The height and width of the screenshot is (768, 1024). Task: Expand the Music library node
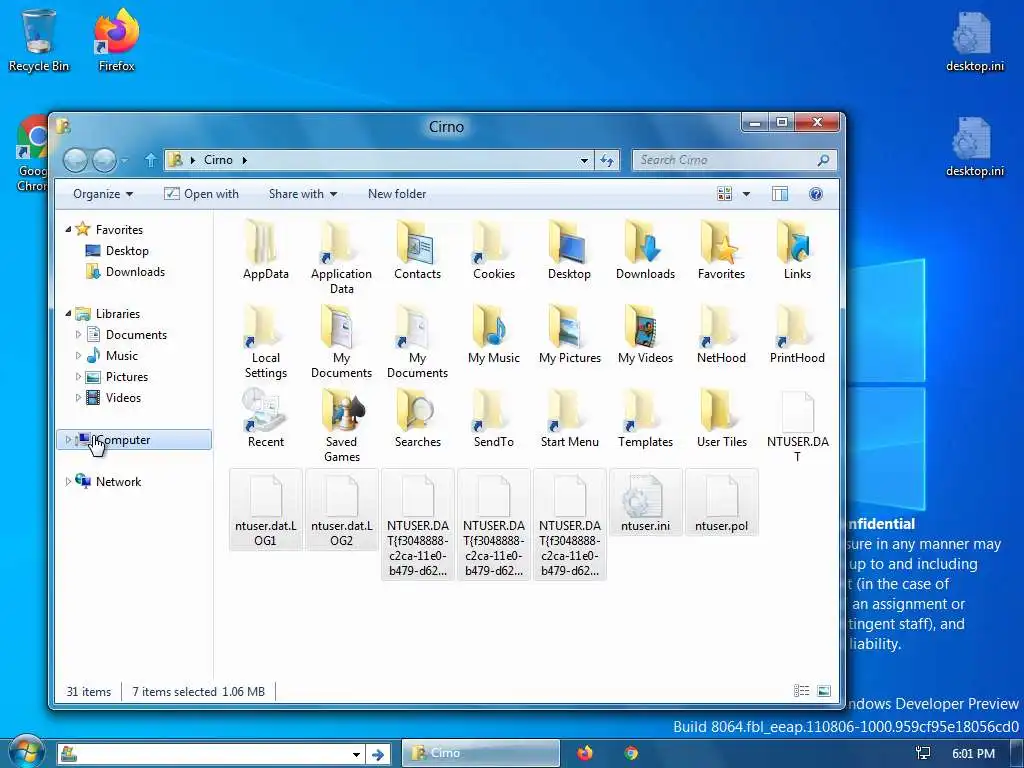pos(78,355)
